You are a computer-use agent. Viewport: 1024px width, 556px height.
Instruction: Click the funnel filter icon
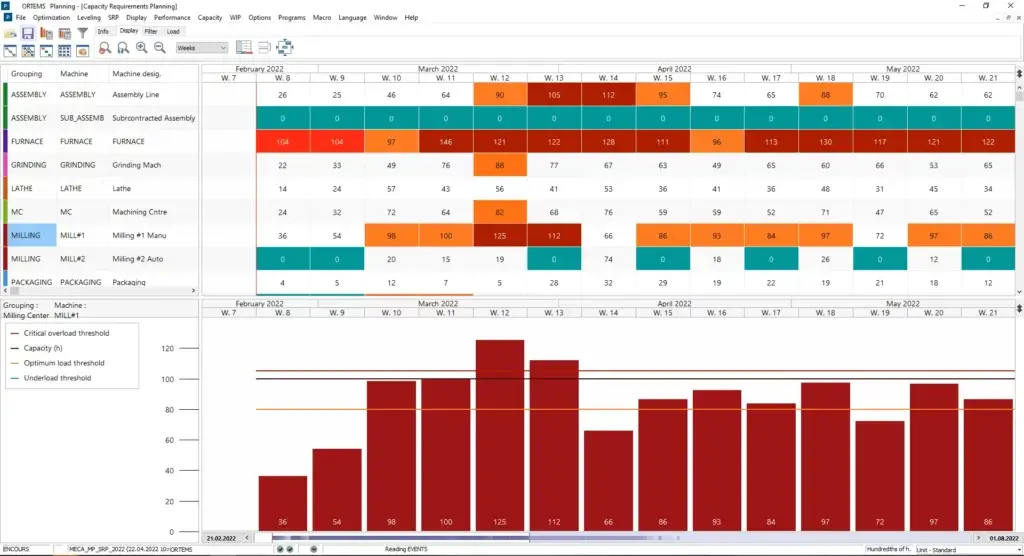(x=83, y=33)
